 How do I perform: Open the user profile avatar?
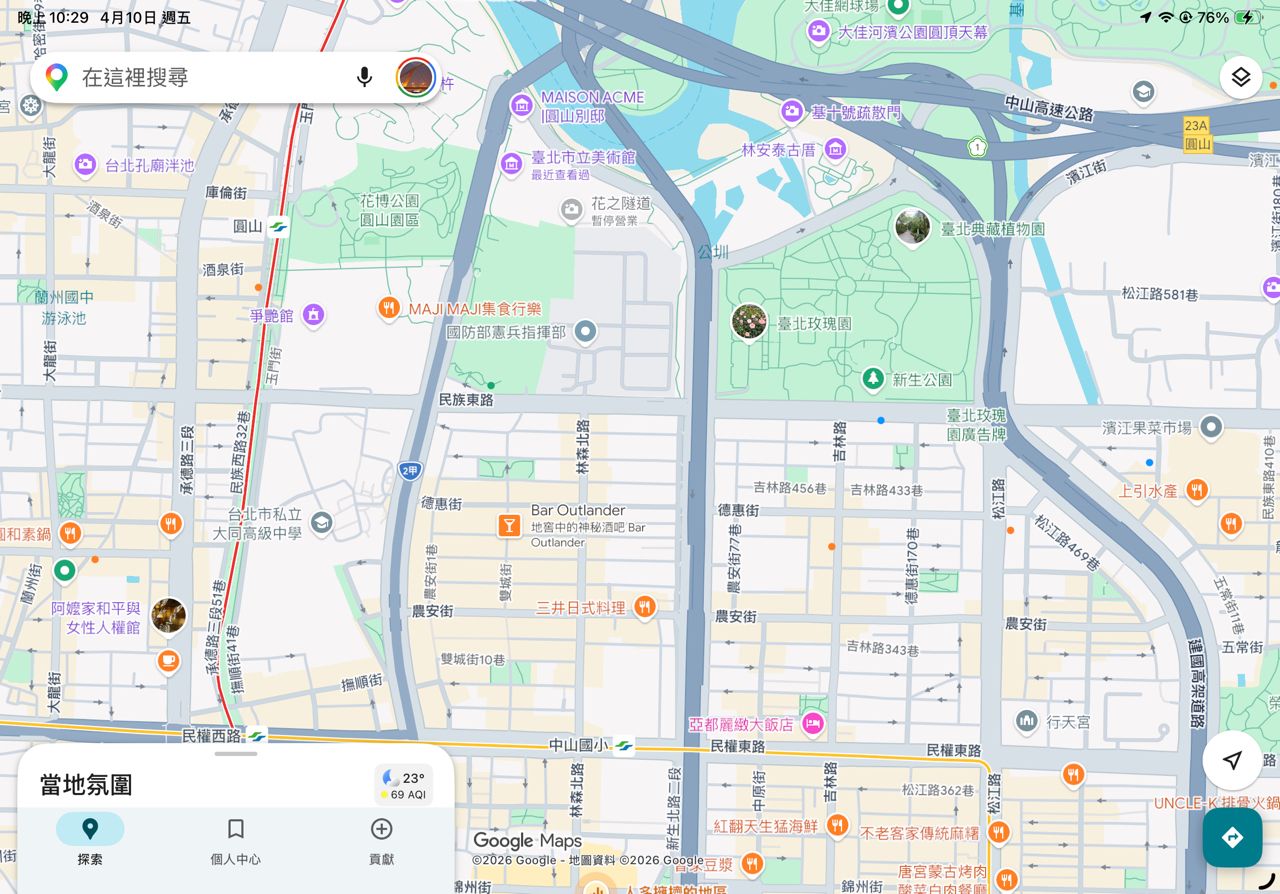click(415, 77)
